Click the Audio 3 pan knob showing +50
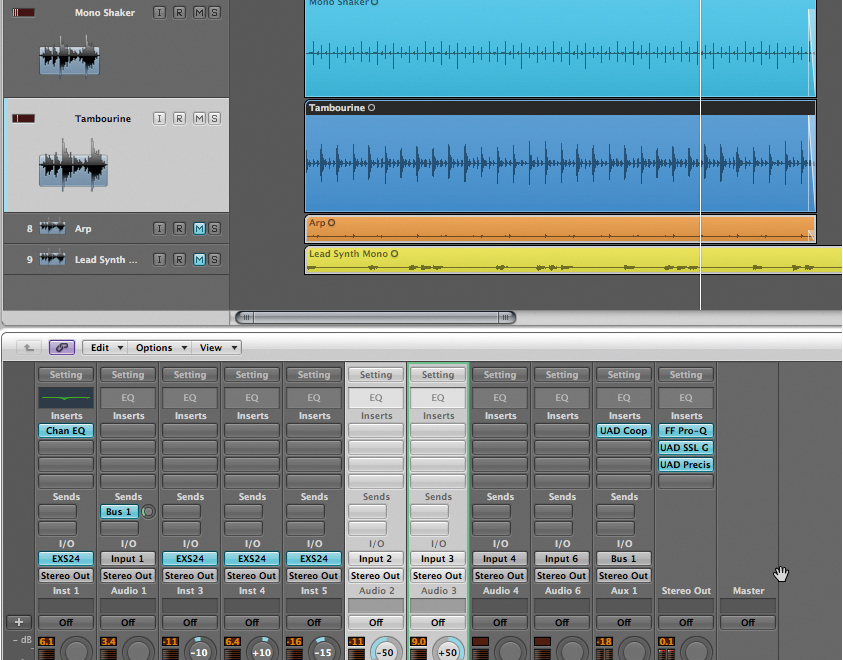Viewport: 843px width, 660px height. coord(447,649)
